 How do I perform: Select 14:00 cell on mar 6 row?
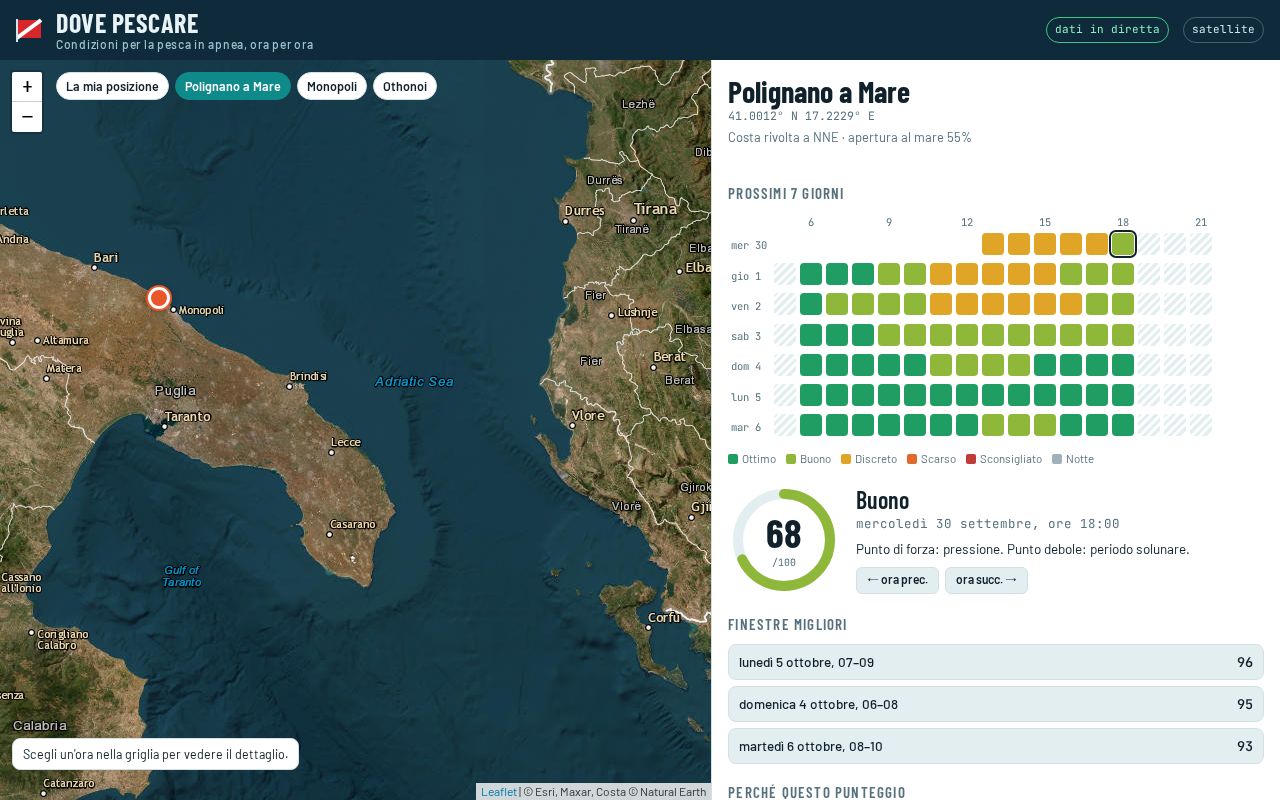tap(1019, 425)
